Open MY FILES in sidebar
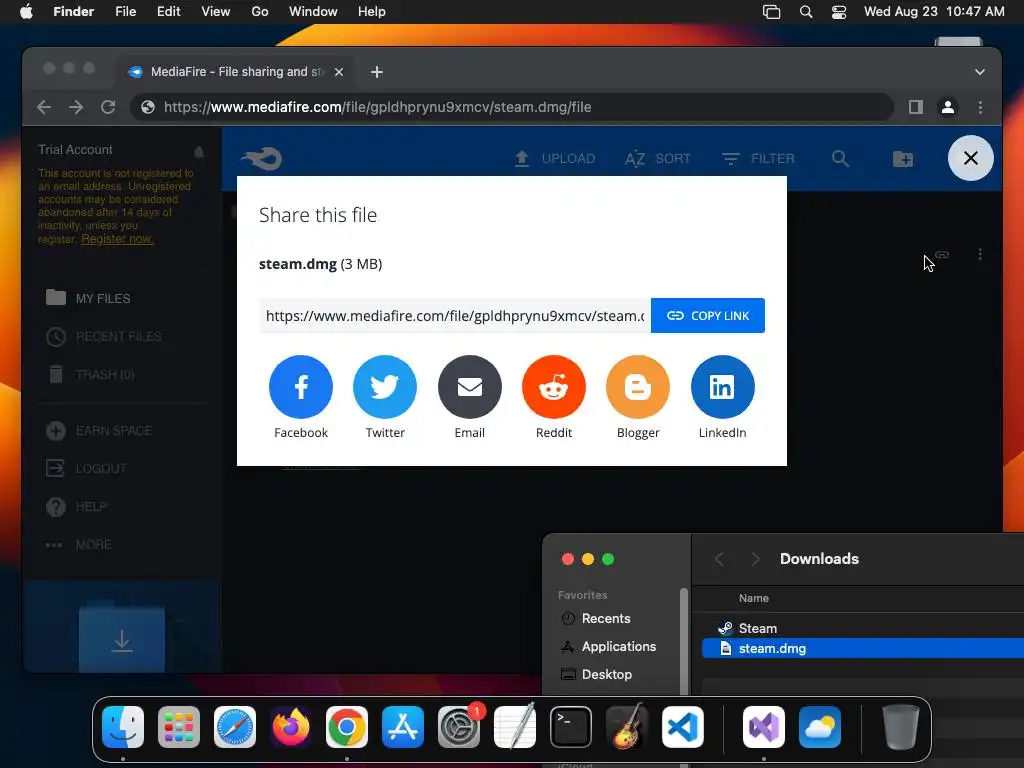The width and height of the screenshot is (1024, 768). (x=89, y=298)
